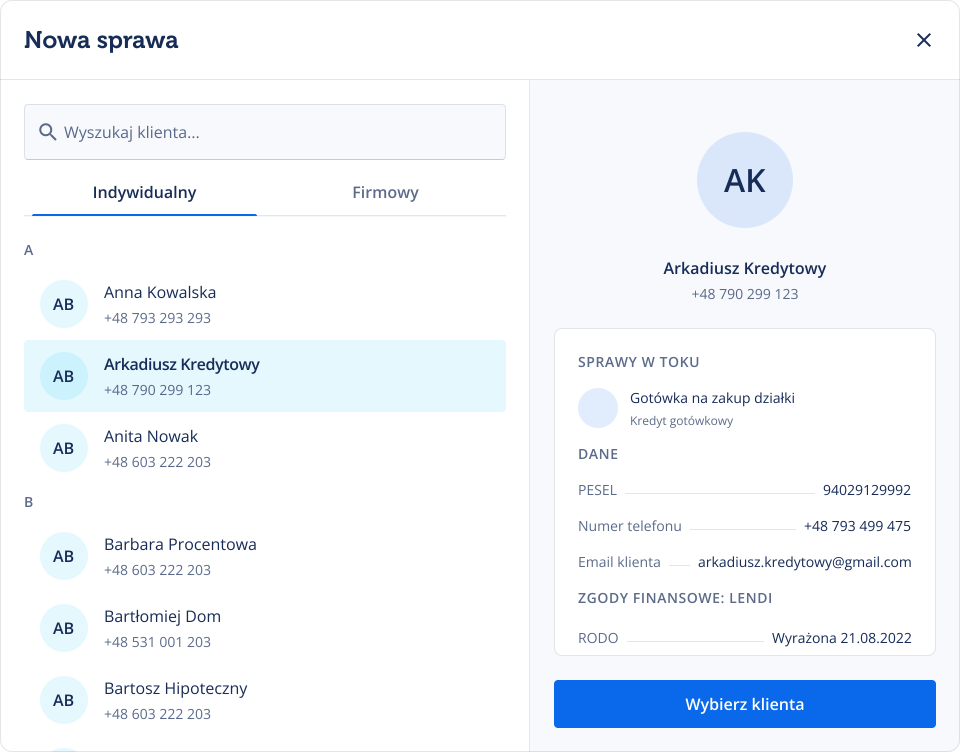
Task: Click the email arkadiusz.kredytowy@gmail.com
Action: 804,562
